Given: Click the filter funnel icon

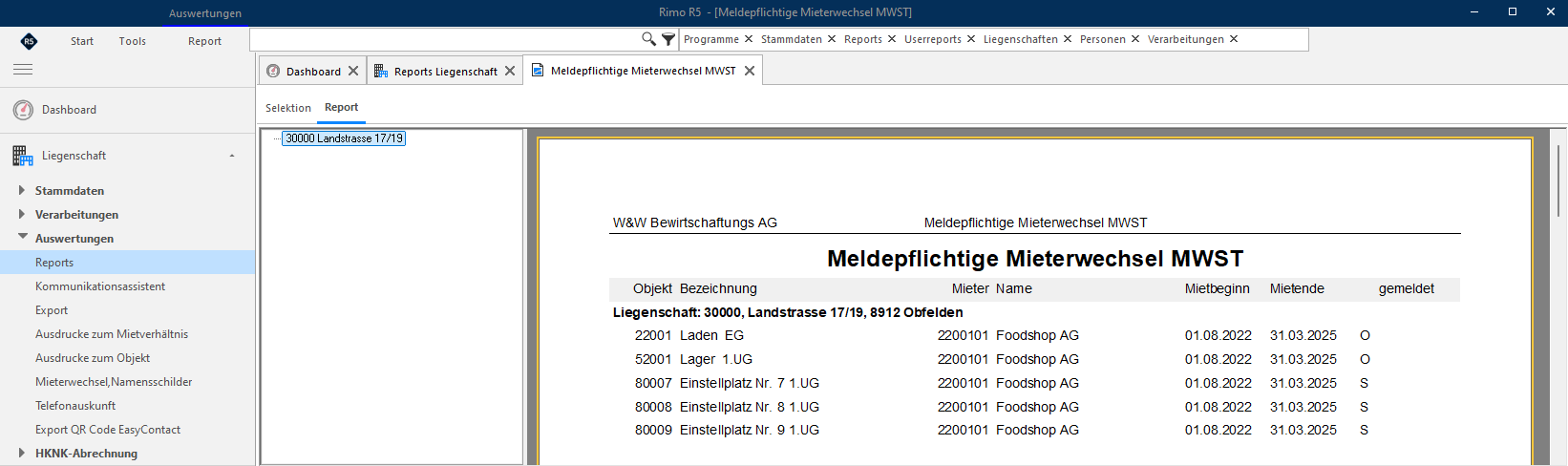Looking at the screenshot, I should [668, 39].
